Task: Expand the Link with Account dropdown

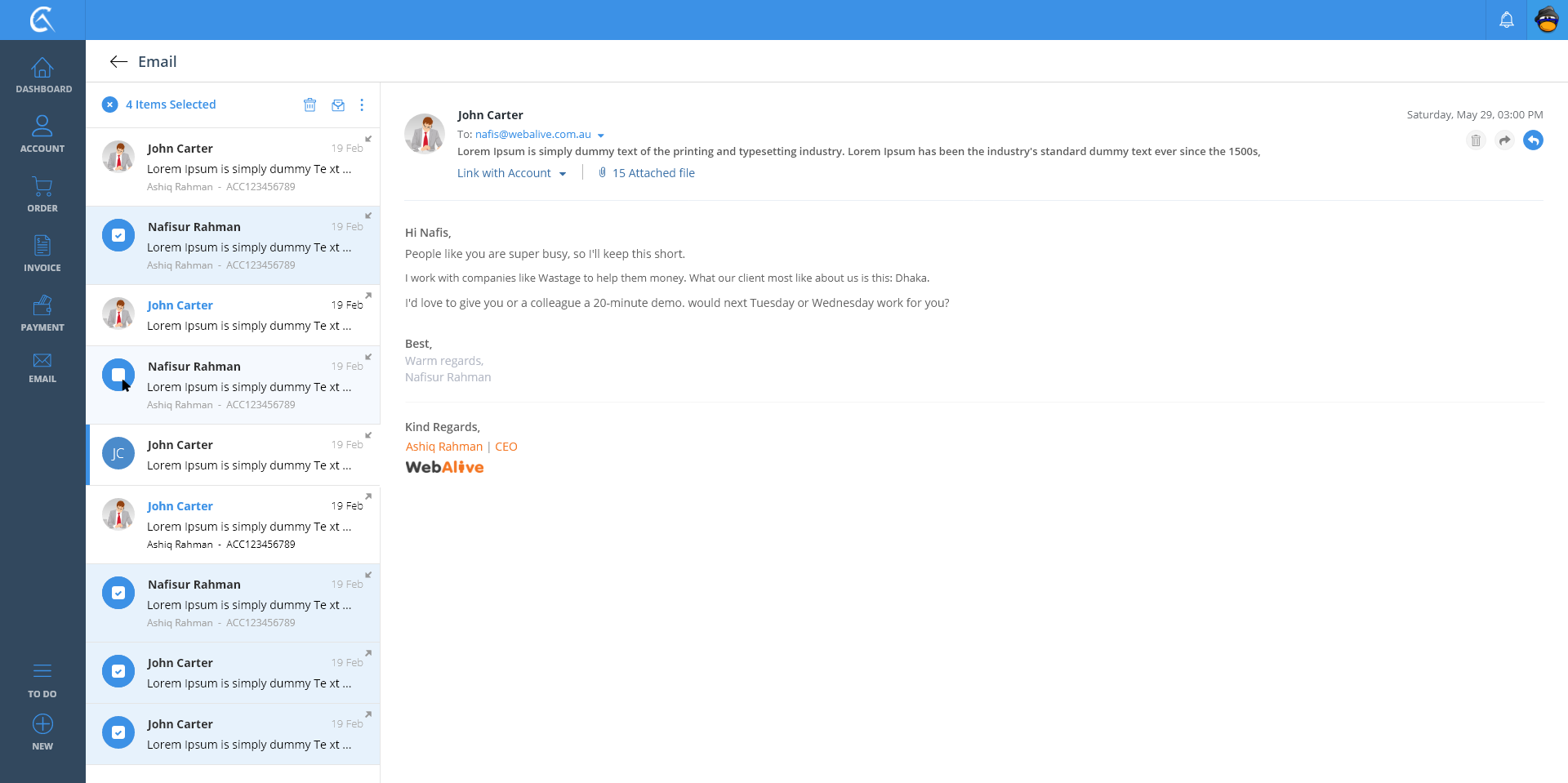Action: tap(511, 173)
